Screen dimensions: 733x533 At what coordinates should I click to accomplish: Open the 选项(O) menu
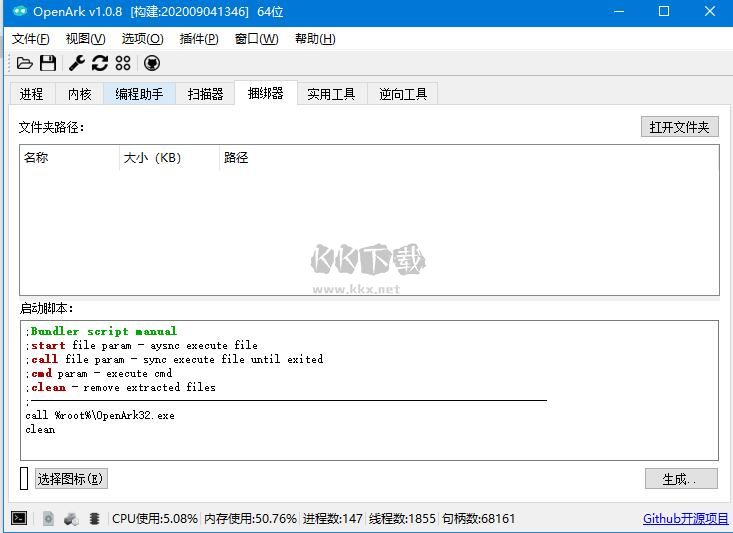(143, 39)
